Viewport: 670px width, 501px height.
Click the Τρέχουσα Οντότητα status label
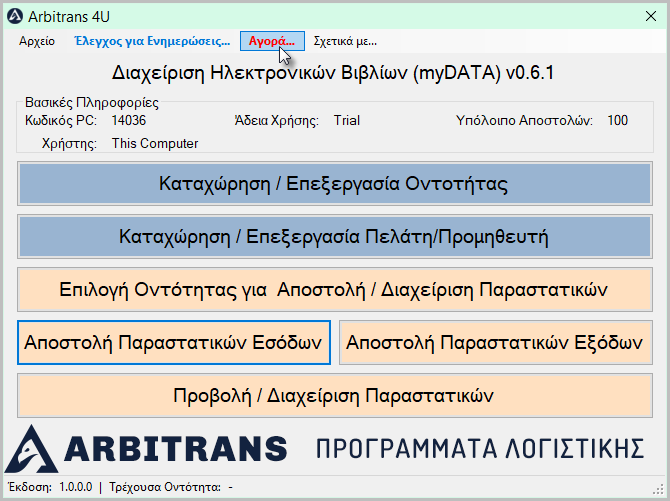[x=165, y=487]
